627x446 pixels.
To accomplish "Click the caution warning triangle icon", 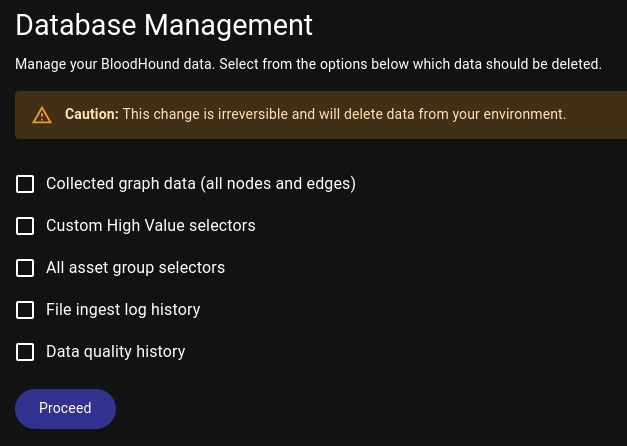I will click(x=42, y=115).
